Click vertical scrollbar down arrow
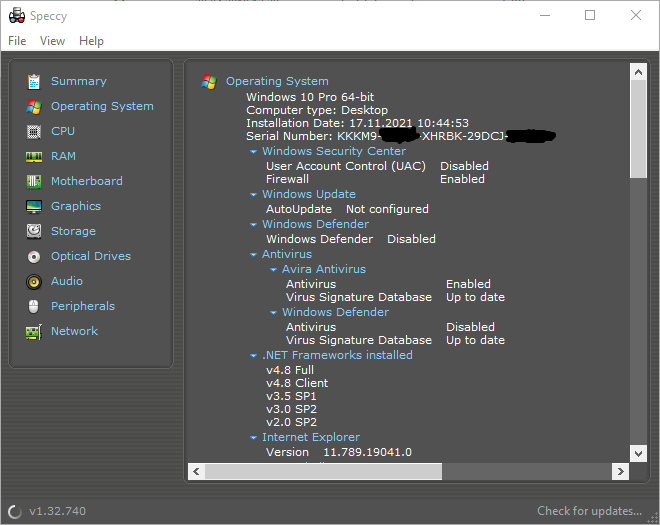Viewport: 660px width, 525px height. 638,453
